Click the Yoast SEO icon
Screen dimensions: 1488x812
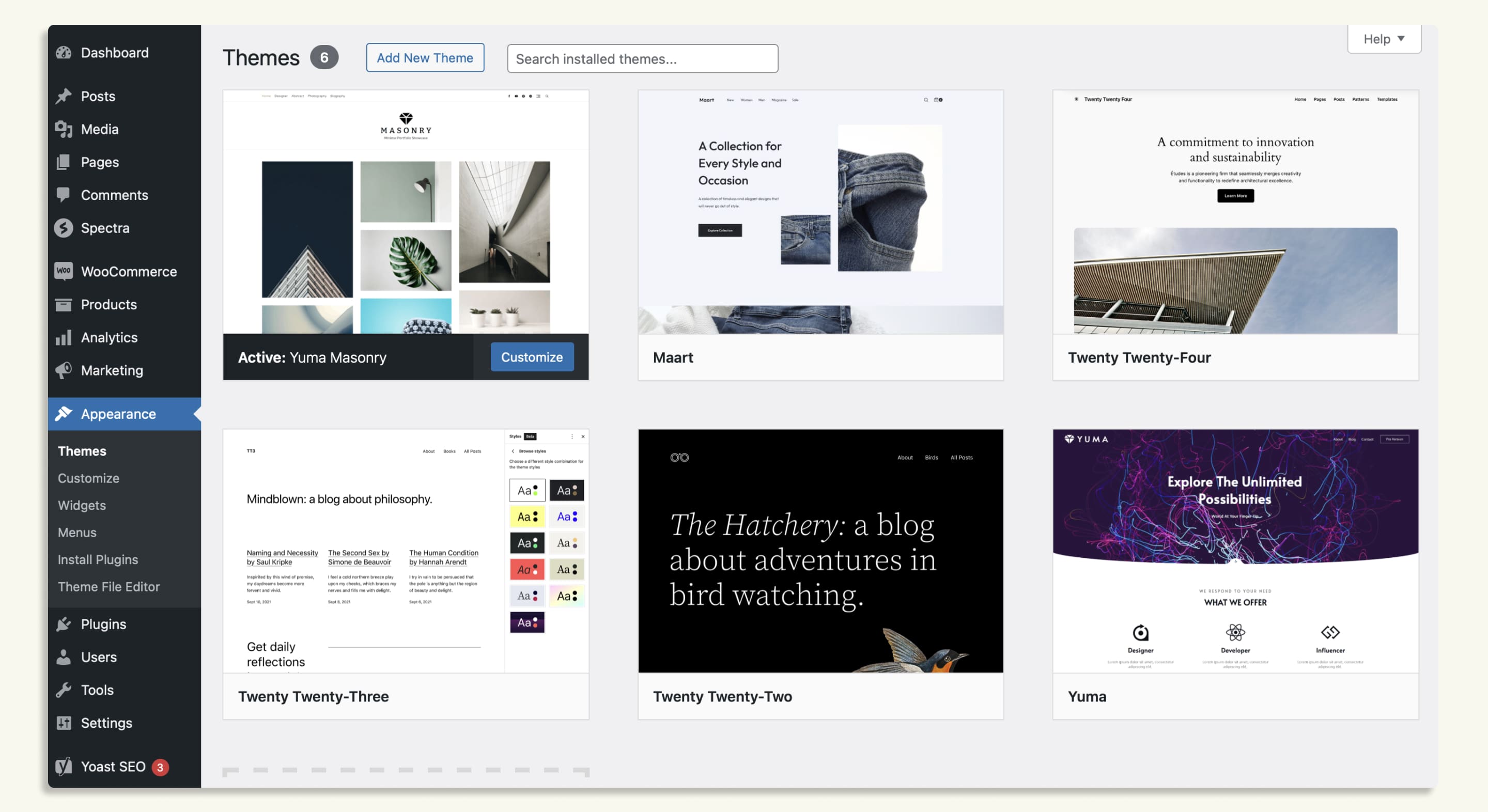pyautogui.click(x=64, y=767)
